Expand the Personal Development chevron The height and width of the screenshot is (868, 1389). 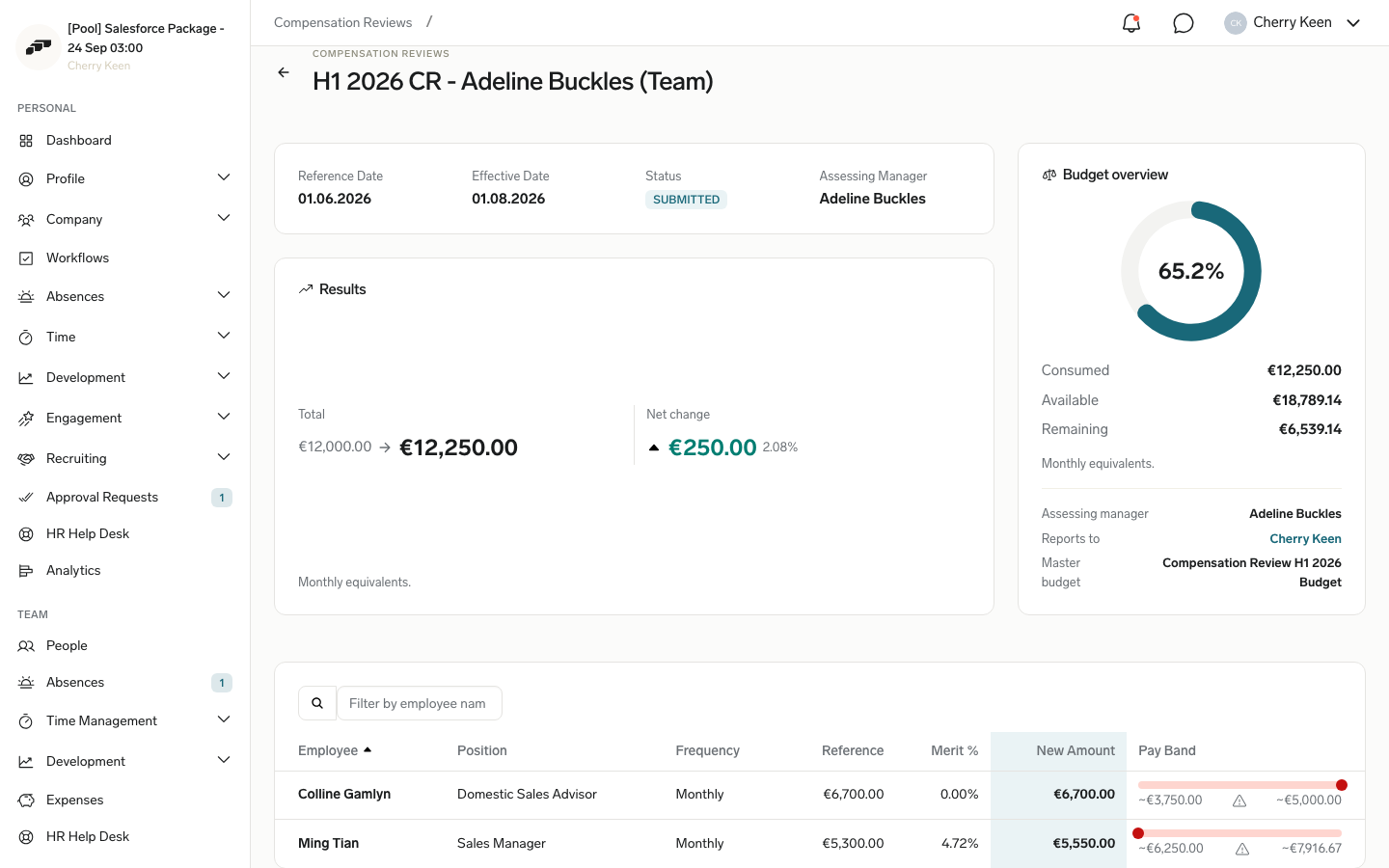pos(224,376)
